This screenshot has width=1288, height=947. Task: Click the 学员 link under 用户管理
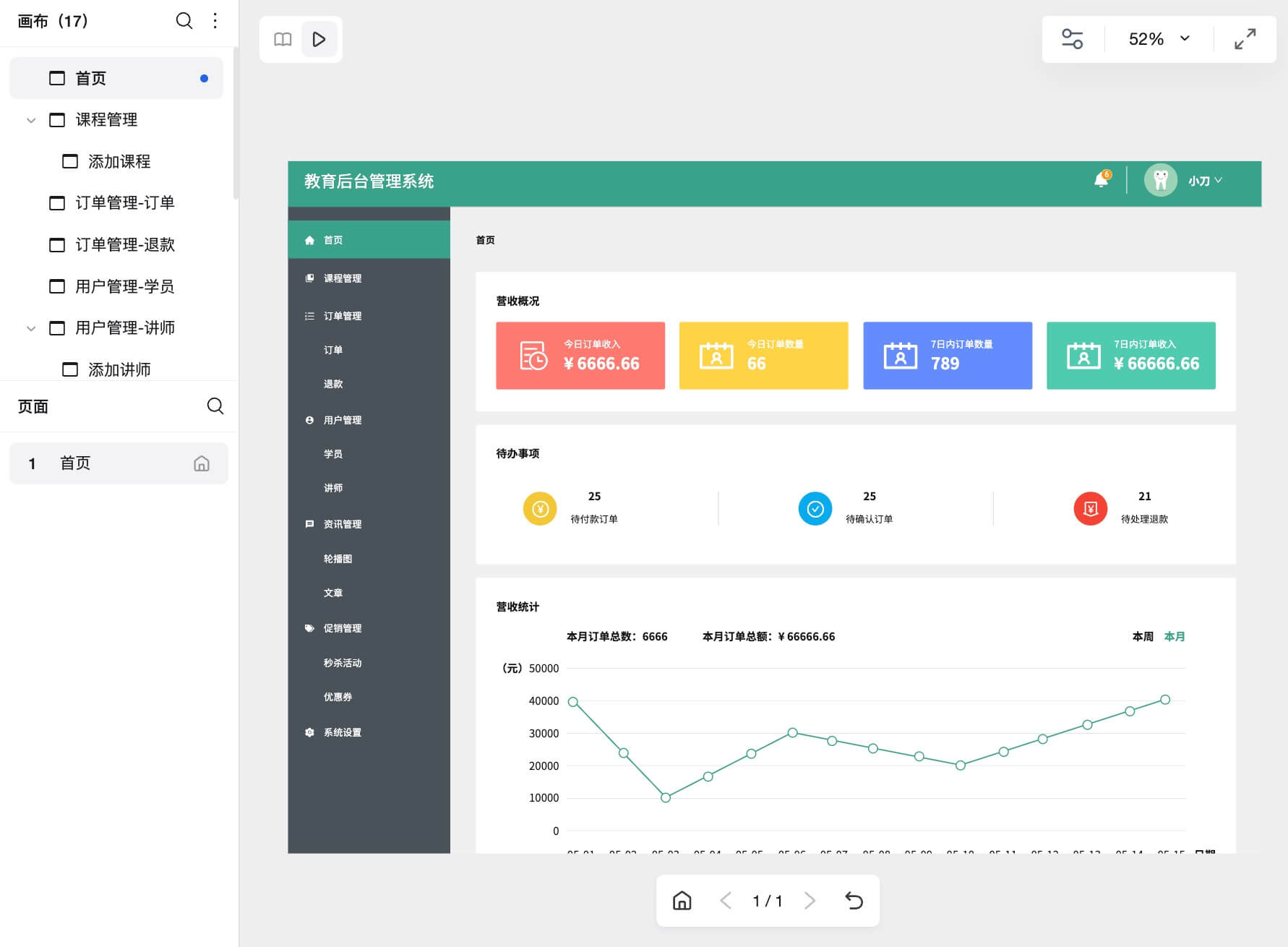[x=333, y=453]
